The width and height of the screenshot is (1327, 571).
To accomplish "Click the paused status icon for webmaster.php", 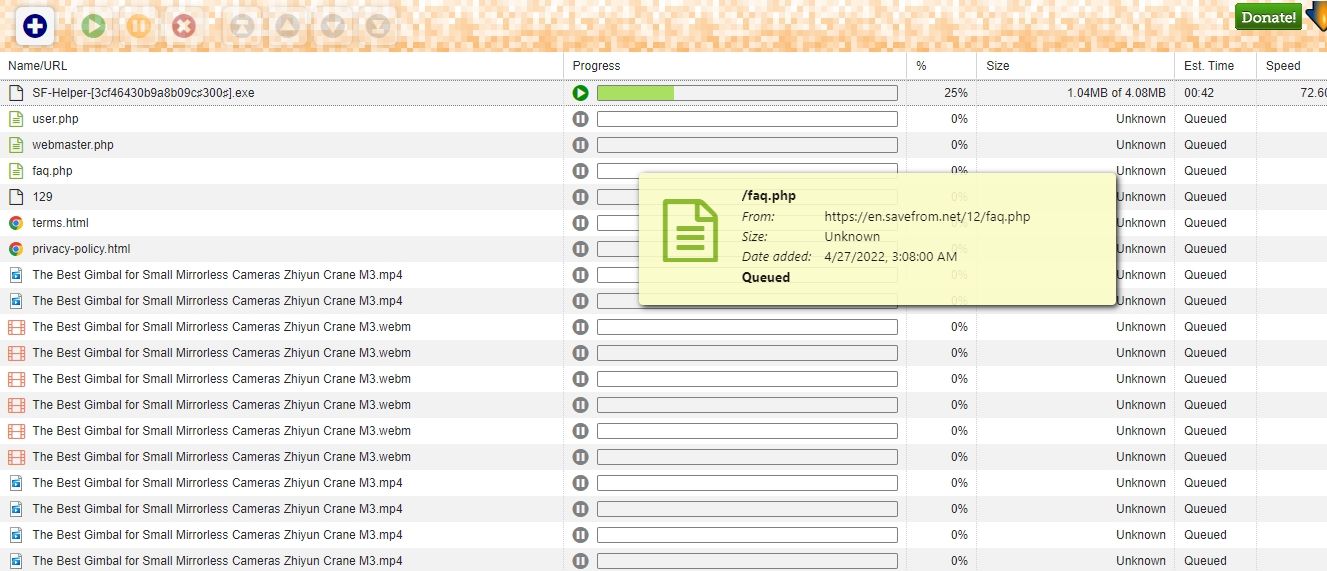I will [x=581, y=145].
